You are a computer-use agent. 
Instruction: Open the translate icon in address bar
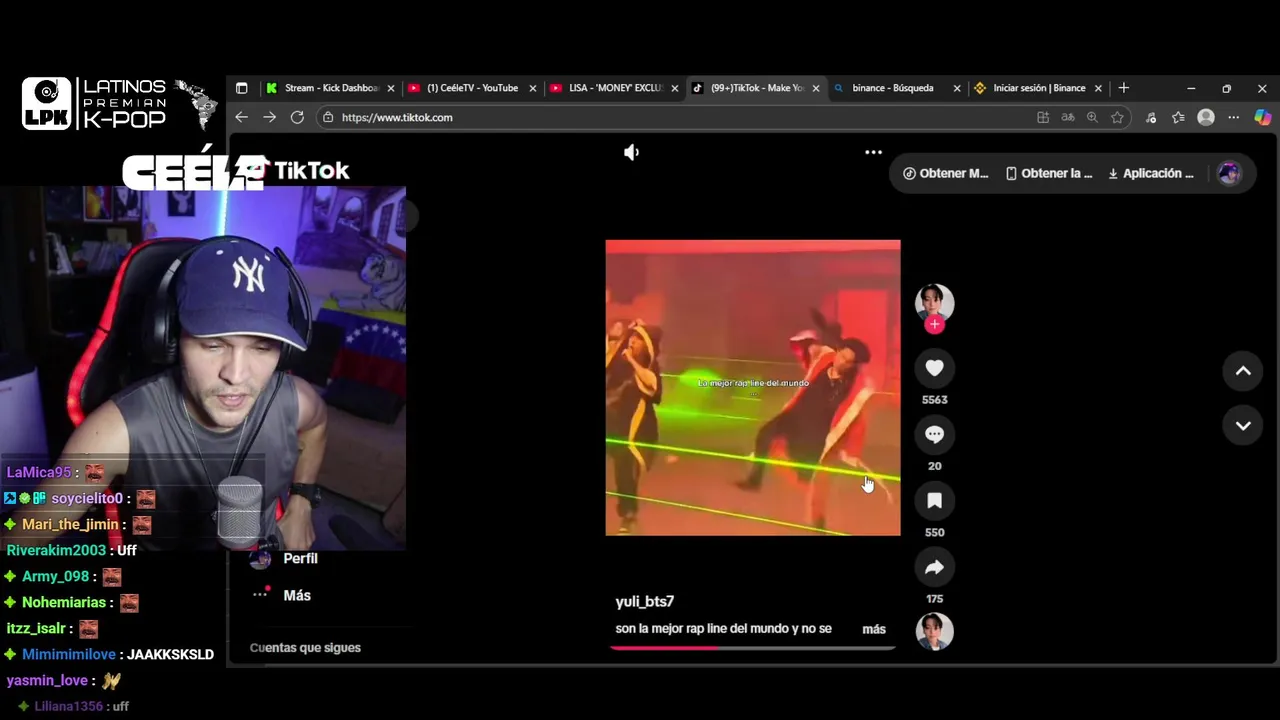click(x=1068, y=117)
